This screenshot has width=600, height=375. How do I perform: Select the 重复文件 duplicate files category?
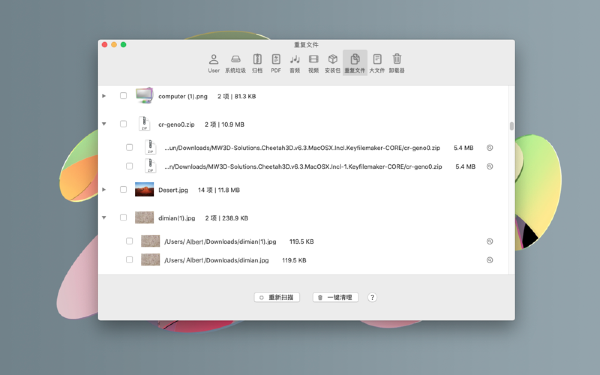[355, 63]
